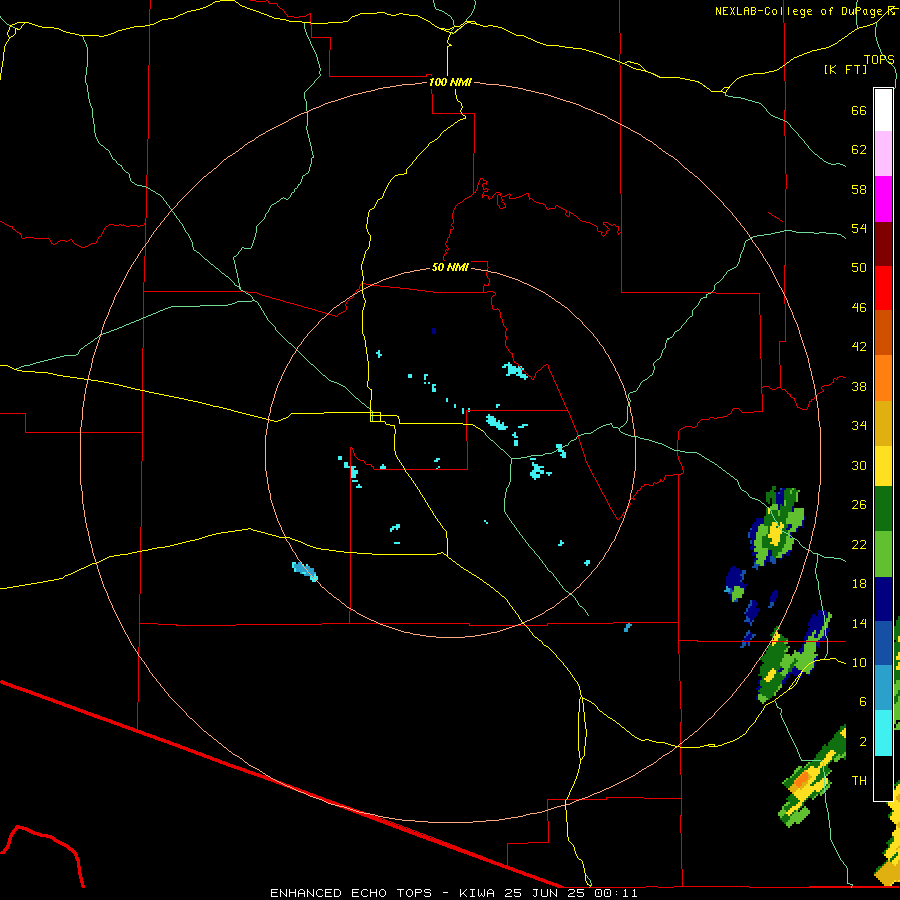Screen dimensions: 900x900
Task: Click the K FT units label
Action: pyautogui.click(x=845, y=69)
